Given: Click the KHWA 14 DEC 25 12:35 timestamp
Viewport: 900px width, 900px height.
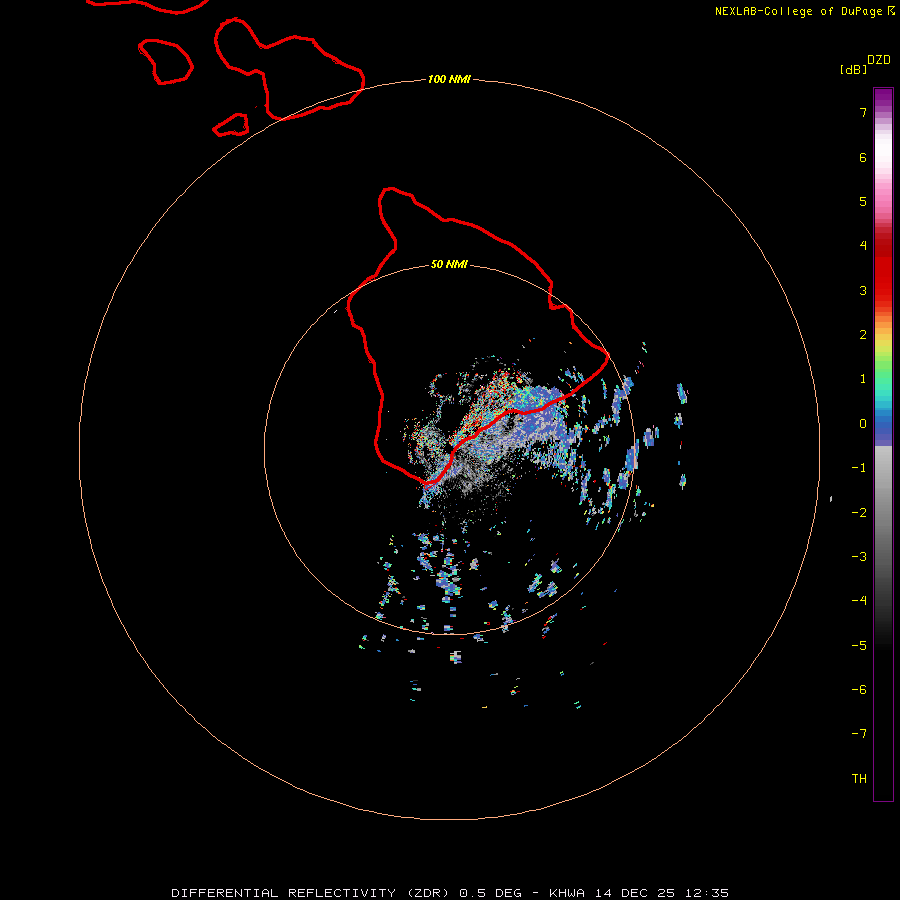Looking at the screenshot, I should [639, 893].
